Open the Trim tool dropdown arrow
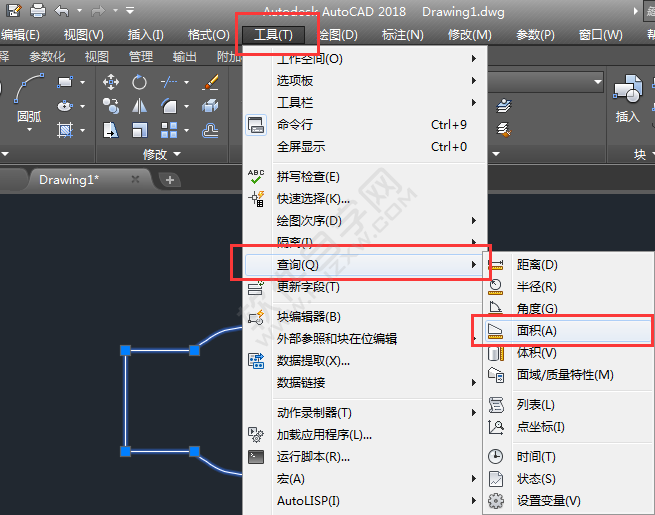 [x=186, y=82]
